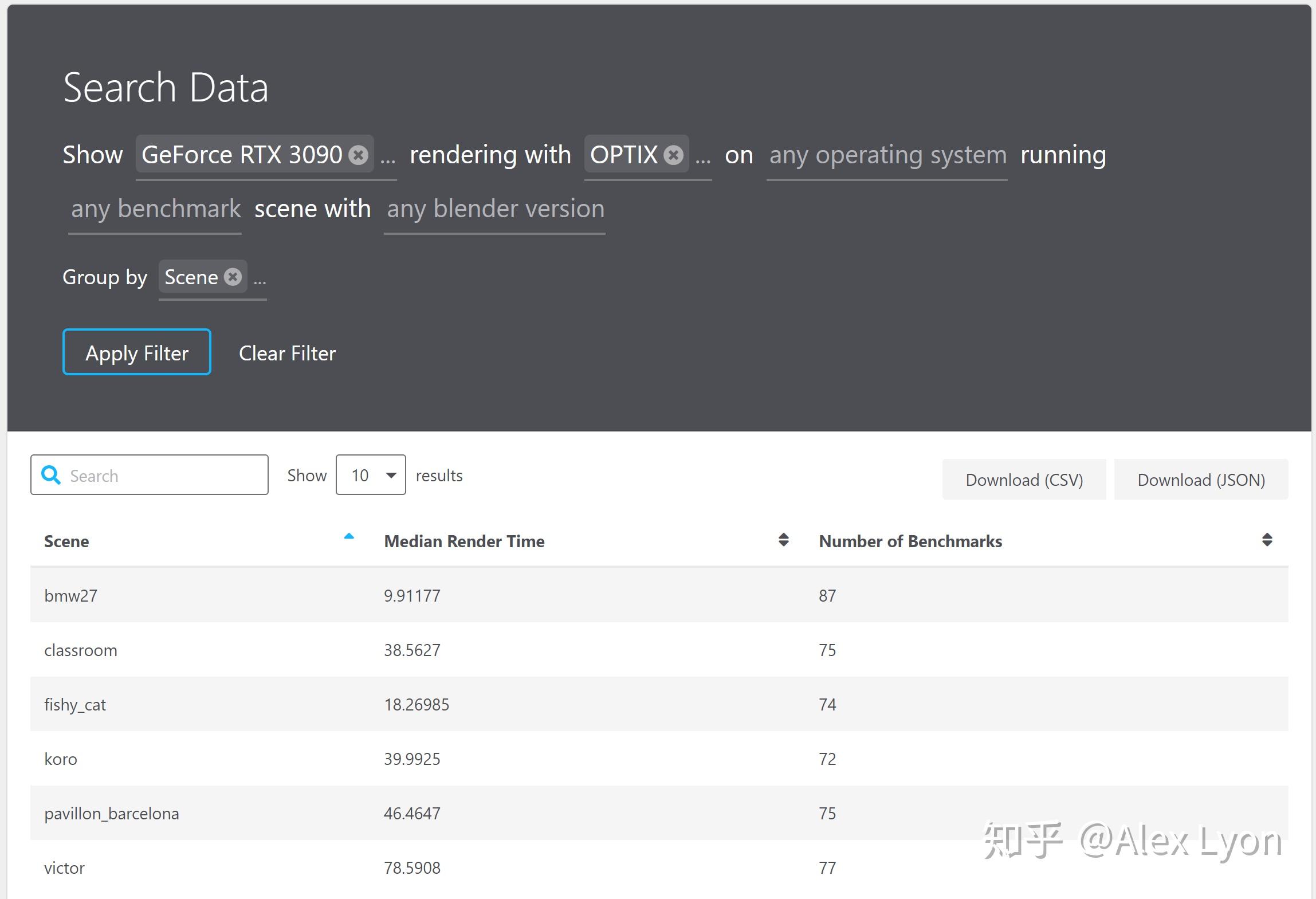1316x899 pixels.
Task: Click the Scene column header
Action: (x=66, y=541)
